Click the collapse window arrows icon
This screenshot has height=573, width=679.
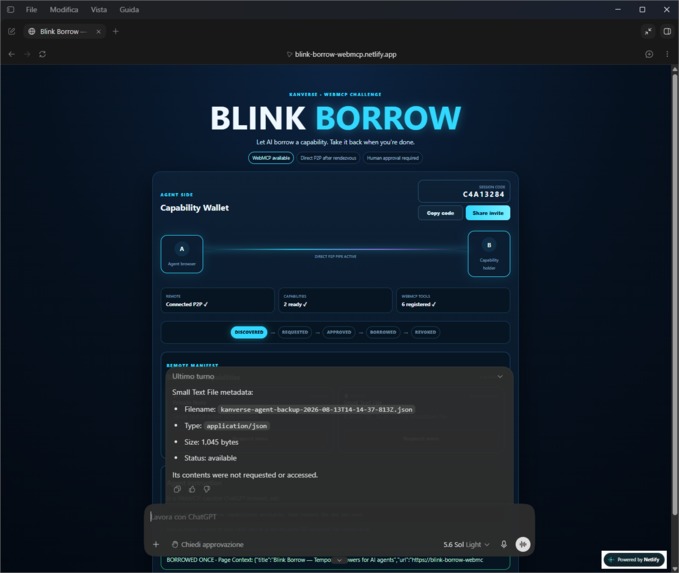(x=648, y=32)
